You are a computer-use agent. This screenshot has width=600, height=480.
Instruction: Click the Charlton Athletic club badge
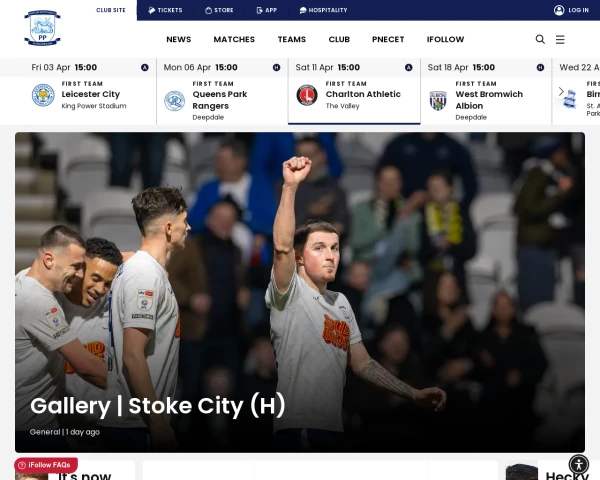coord(307,95)
